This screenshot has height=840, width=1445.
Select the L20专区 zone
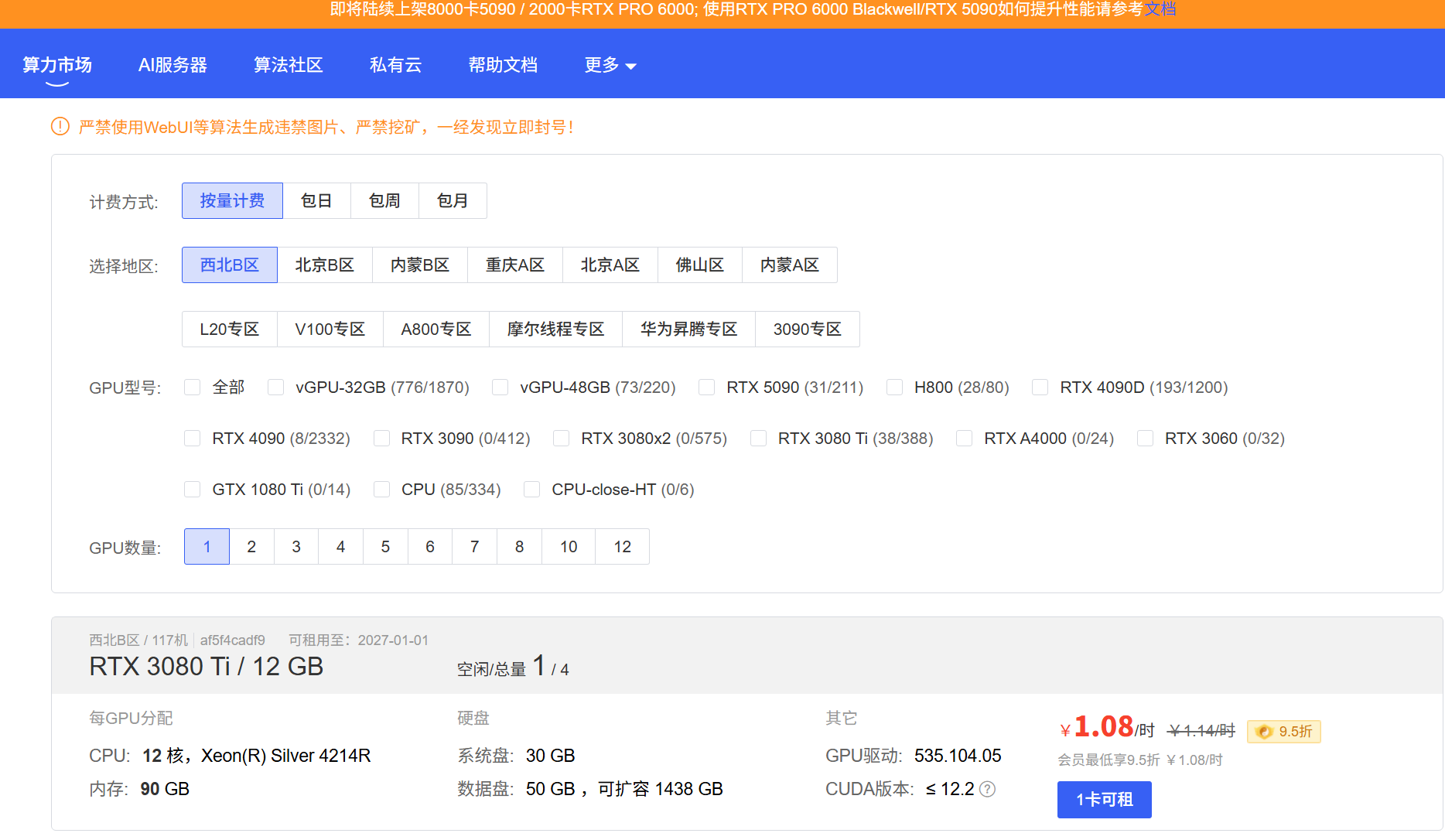click(230, 330)
